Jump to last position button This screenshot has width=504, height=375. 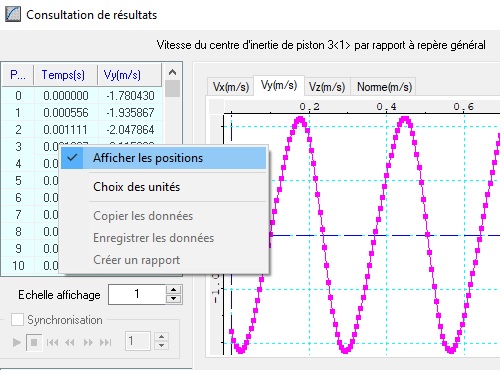pyautogui.click(x=106, y=342)
